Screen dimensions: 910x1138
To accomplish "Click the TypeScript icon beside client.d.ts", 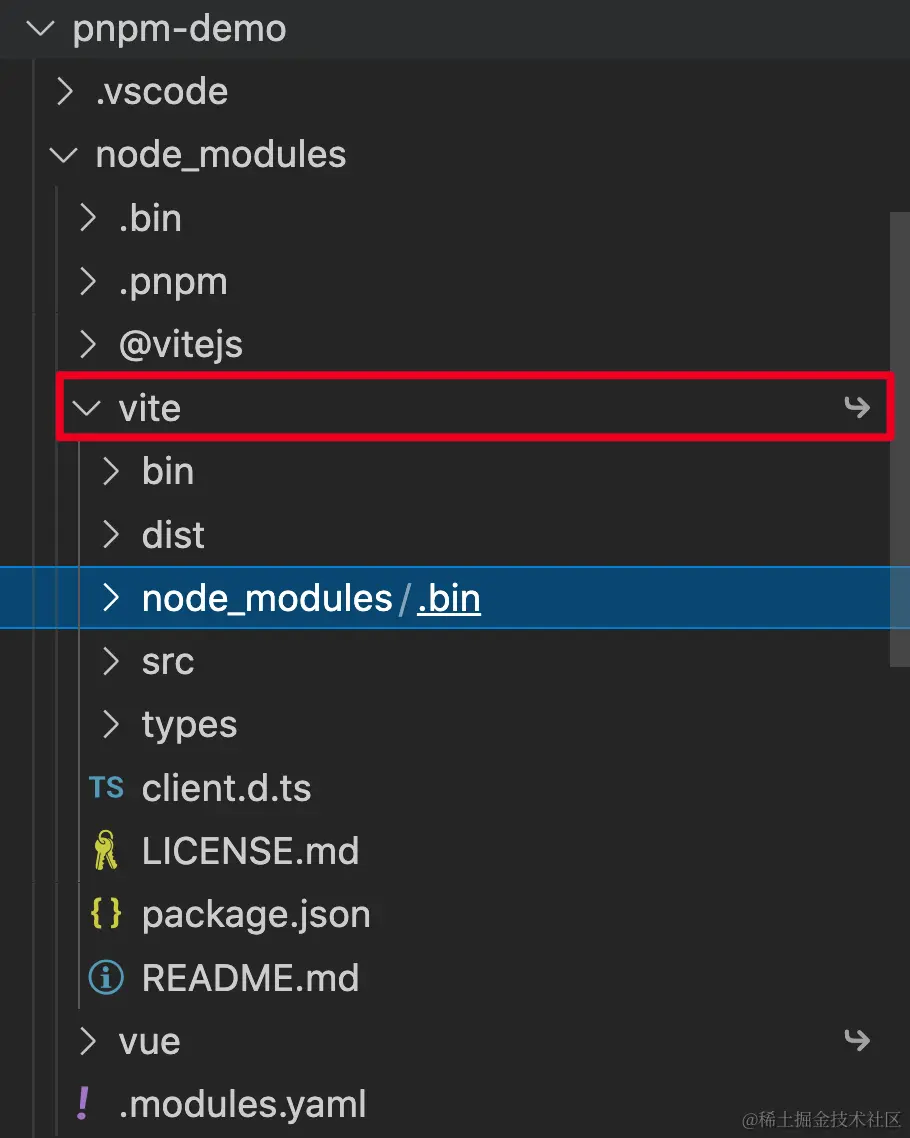I will (x=106, y=788).
